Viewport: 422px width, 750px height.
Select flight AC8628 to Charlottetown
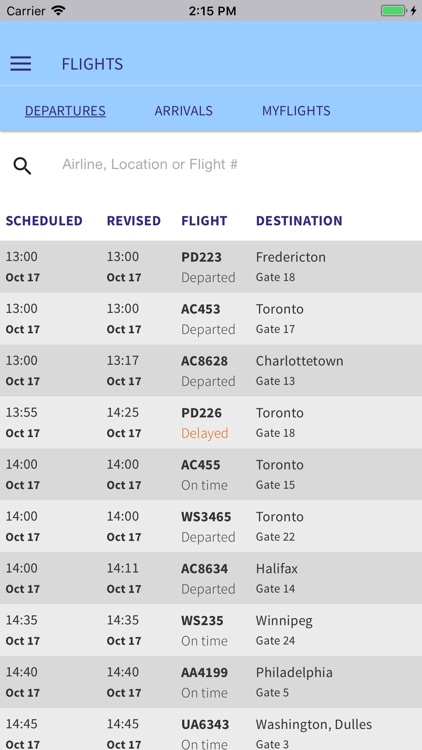(x=211, y=370)
